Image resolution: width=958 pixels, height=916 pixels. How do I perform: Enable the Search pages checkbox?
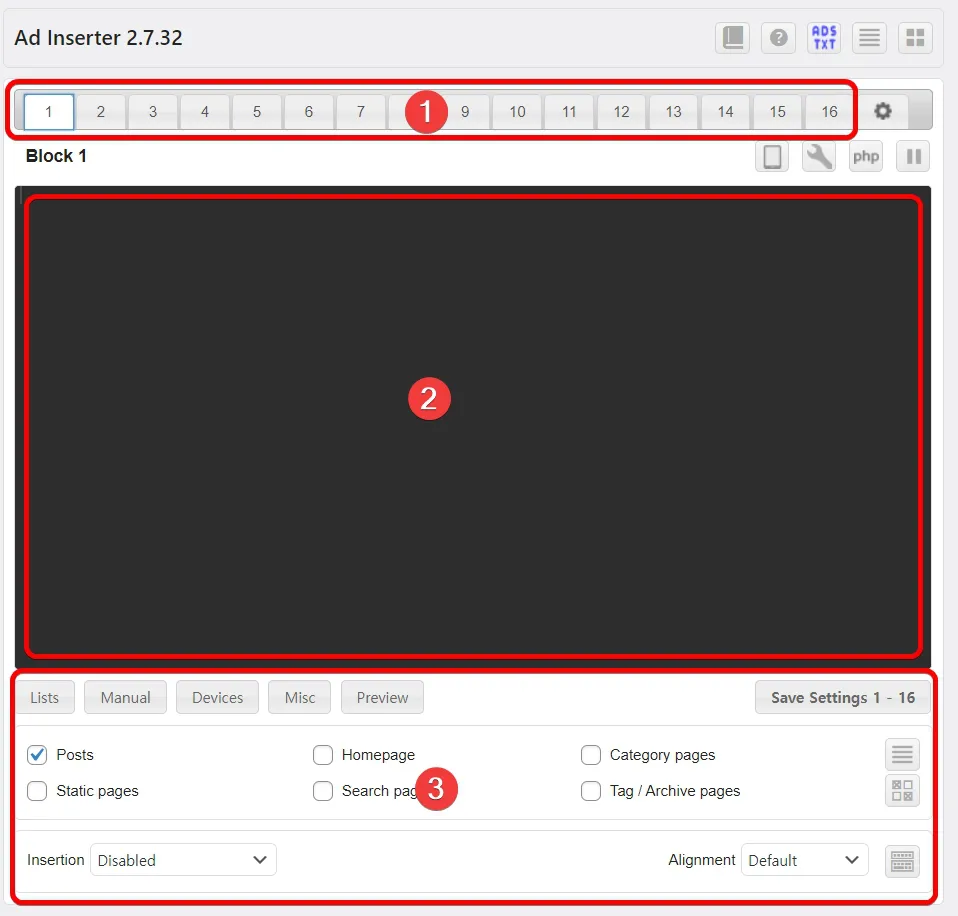[323, 791]
